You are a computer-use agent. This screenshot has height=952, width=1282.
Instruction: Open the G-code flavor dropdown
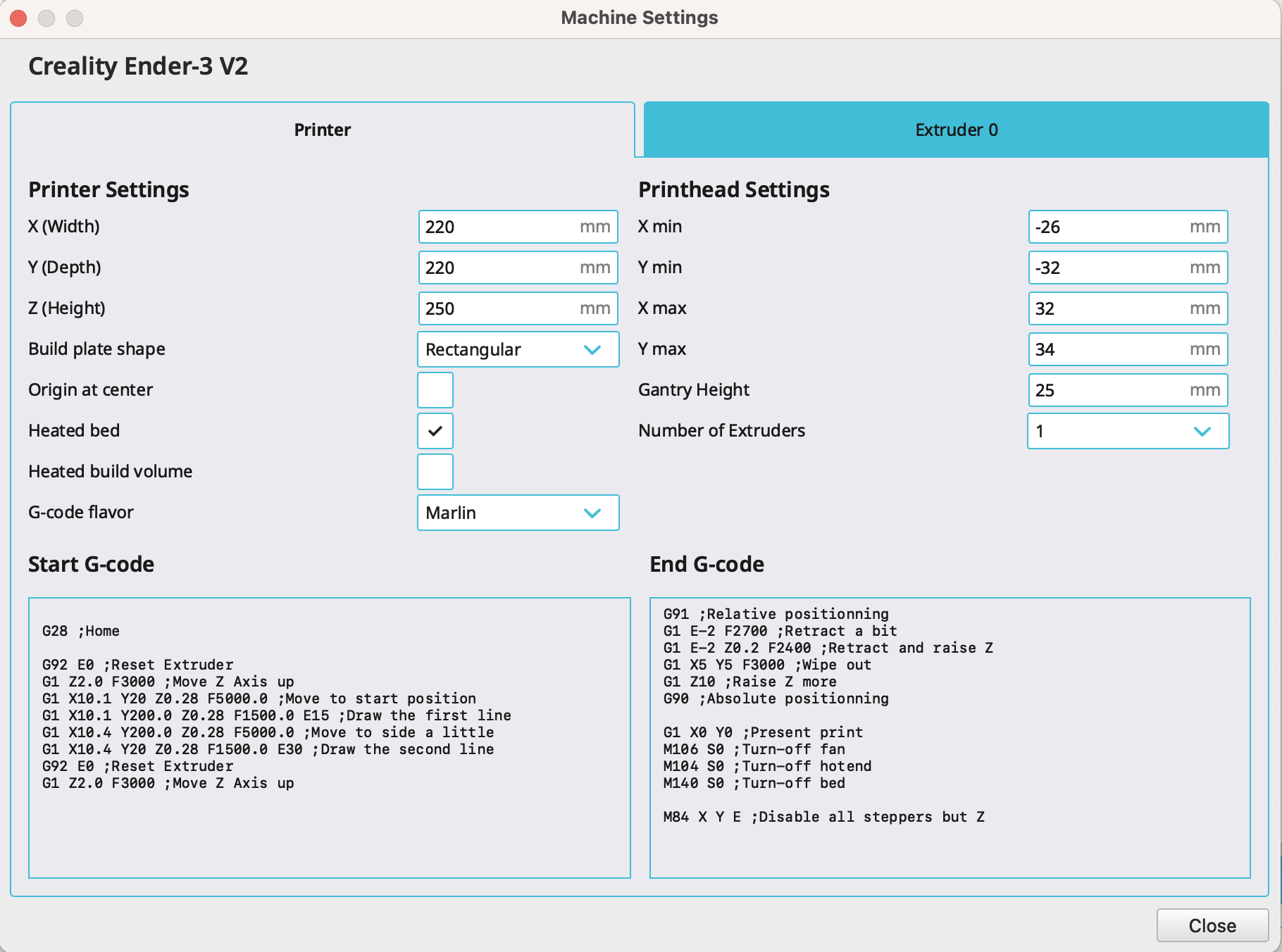coord(518,513)
